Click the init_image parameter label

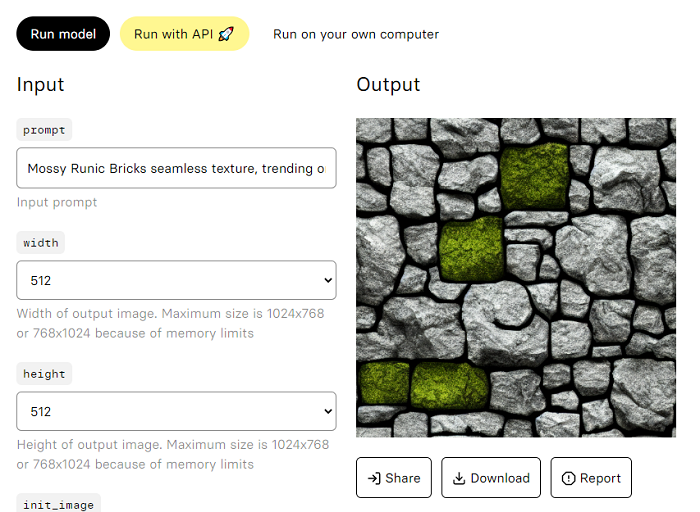pos(58,505)
